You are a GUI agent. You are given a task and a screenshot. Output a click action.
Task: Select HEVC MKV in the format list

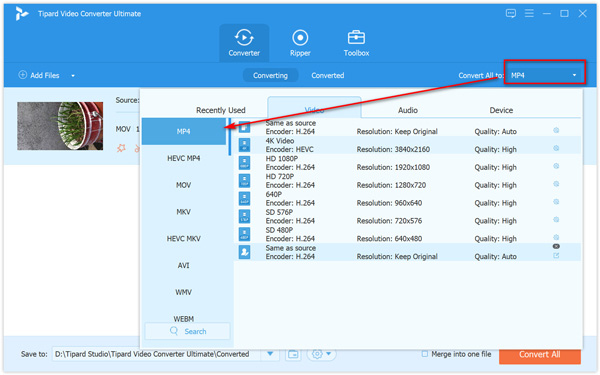(184, 238)
